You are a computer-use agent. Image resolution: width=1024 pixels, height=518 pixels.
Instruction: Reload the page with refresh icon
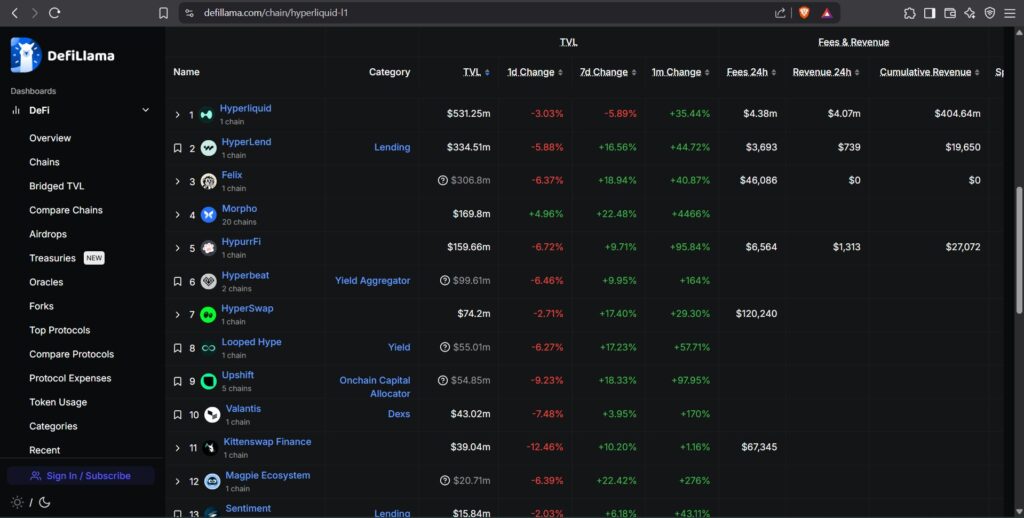[x=55, y=12]
